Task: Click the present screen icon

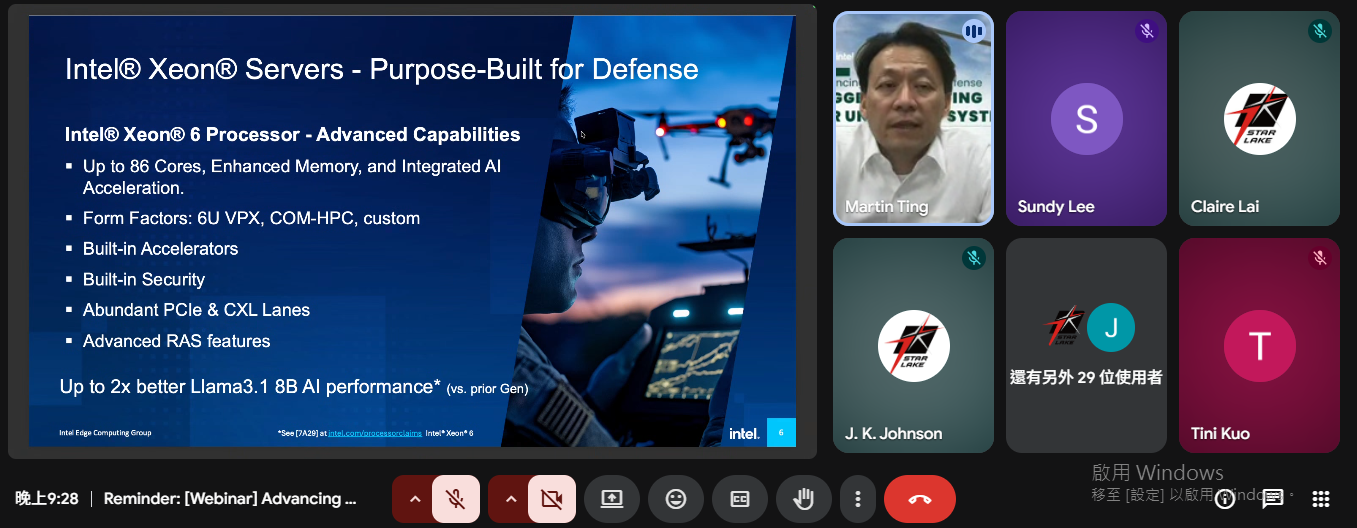Action: (612, 499)
